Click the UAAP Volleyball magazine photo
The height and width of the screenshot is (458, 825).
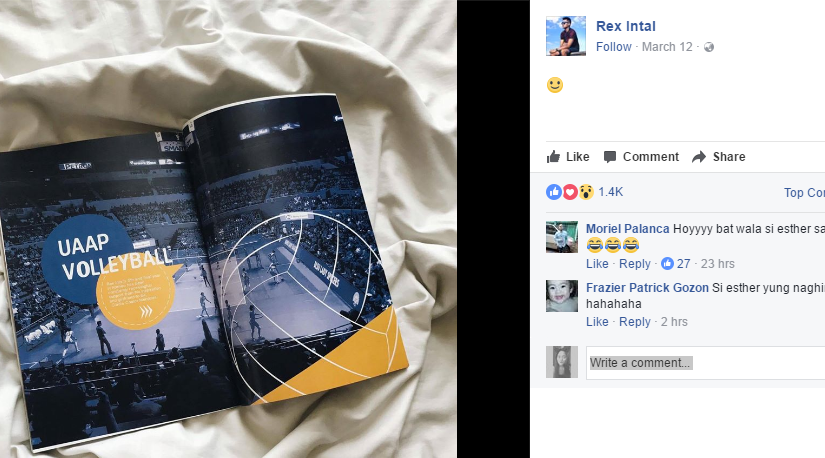pyautogui.click(x=228, y=229)
